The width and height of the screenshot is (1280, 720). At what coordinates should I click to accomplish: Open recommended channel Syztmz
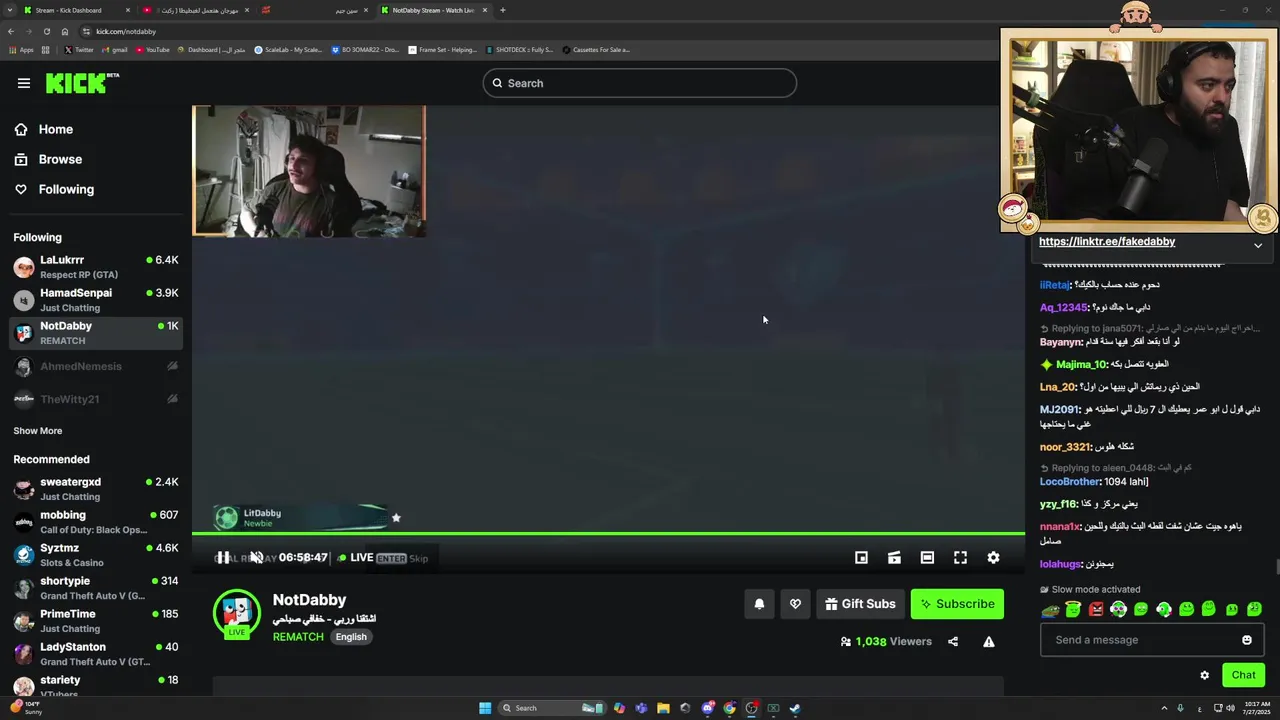click(96, 555)
